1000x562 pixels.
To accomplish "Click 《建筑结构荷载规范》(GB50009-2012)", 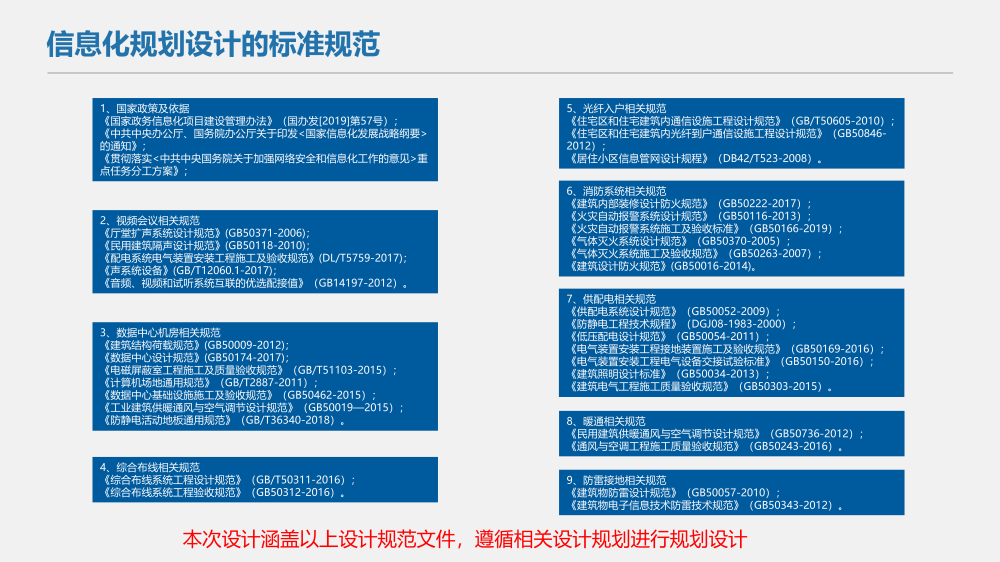I will pos(195,345).
